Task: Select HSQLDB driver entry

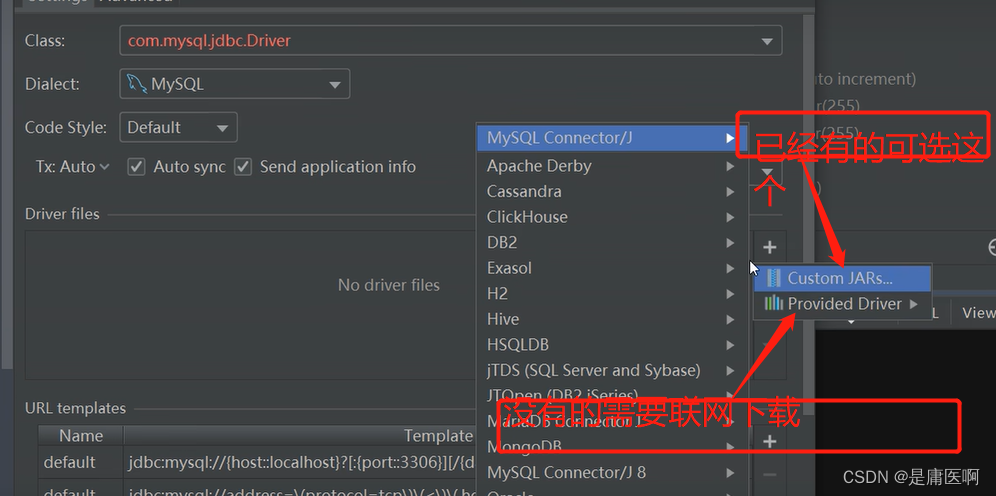Action: coord(612,345)
